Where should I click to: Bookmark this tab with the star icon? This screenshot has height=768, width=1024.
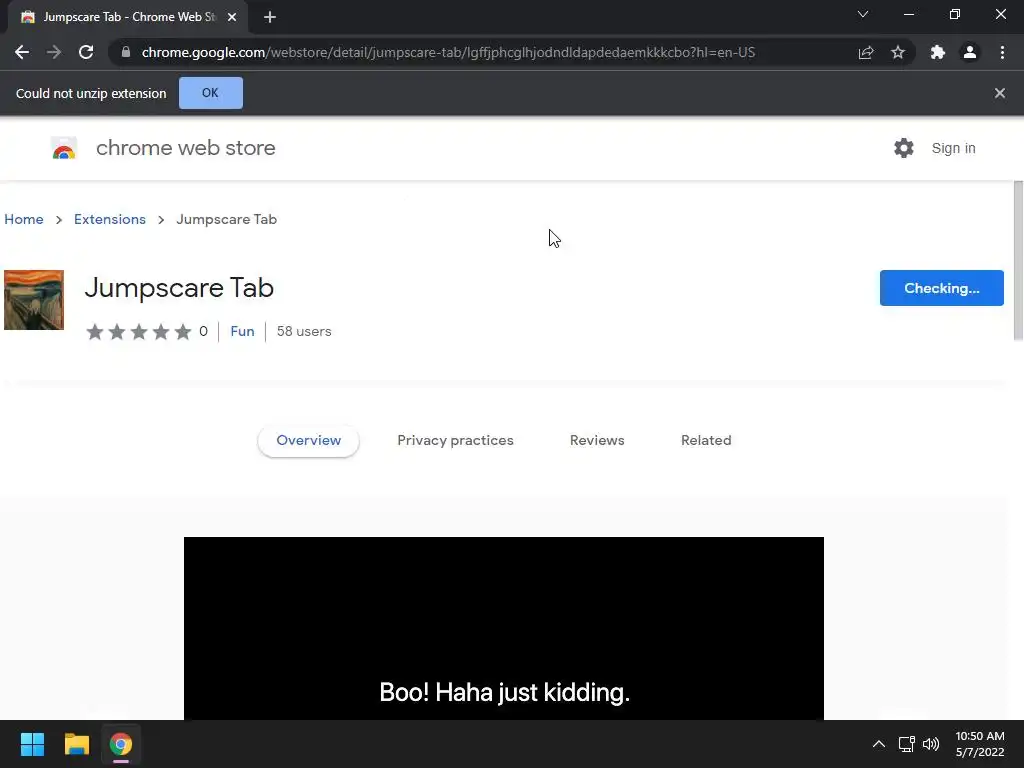pos(898,52)
